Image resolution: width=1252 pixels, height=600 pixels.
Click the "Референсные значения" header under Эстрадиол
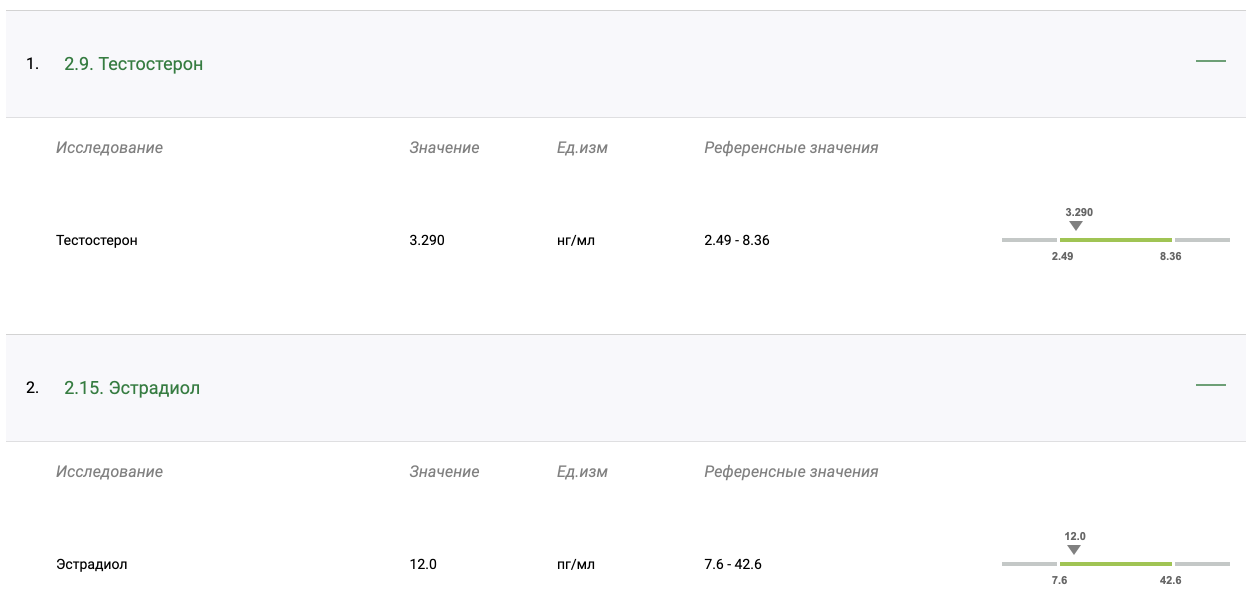click(x=791, y=472)
